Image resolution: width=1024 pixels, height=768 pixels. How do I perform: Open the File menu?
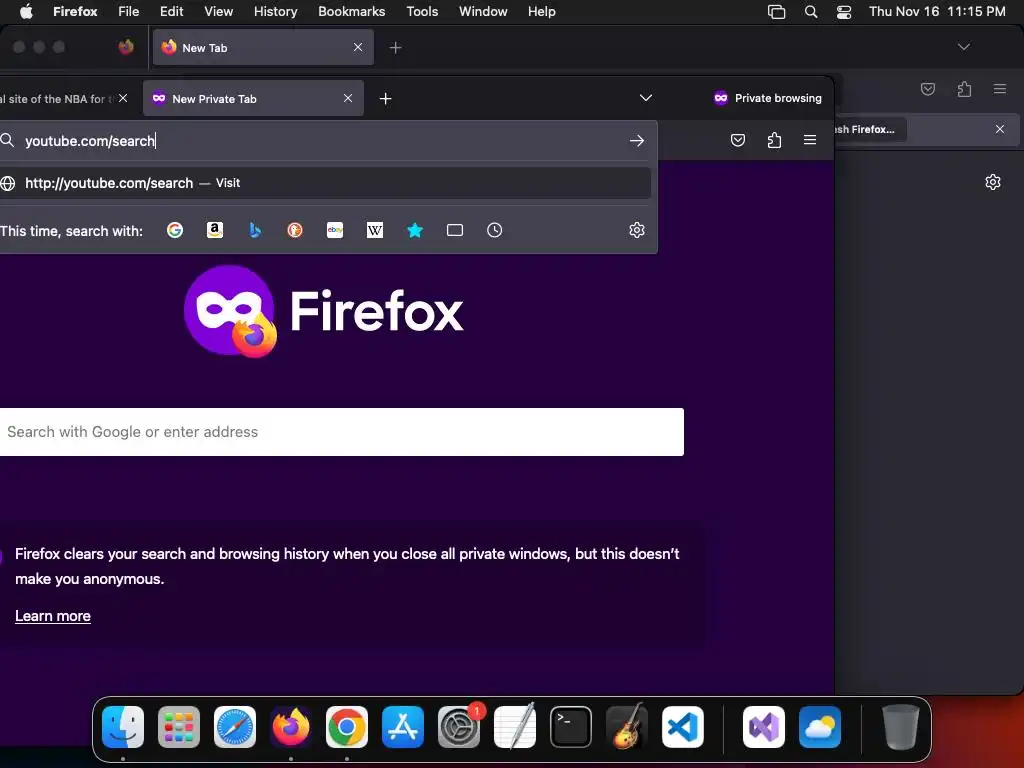click(129, 12)
